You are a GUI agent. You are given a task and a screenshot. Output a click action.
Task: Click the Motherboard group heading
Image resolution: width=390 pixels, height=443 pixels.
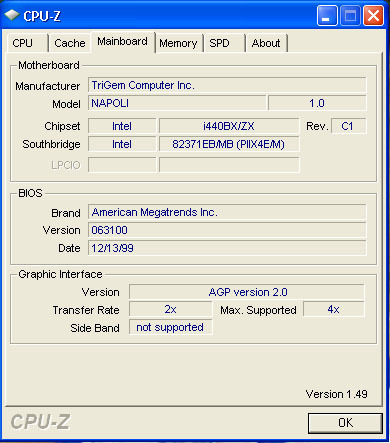49,65
